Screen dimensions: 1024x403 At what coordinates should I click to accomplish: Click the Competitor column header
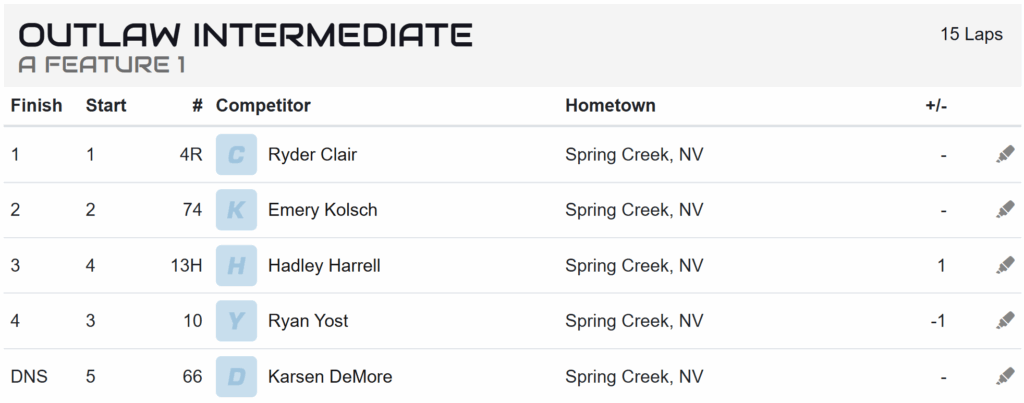click(x=263, y=105)
